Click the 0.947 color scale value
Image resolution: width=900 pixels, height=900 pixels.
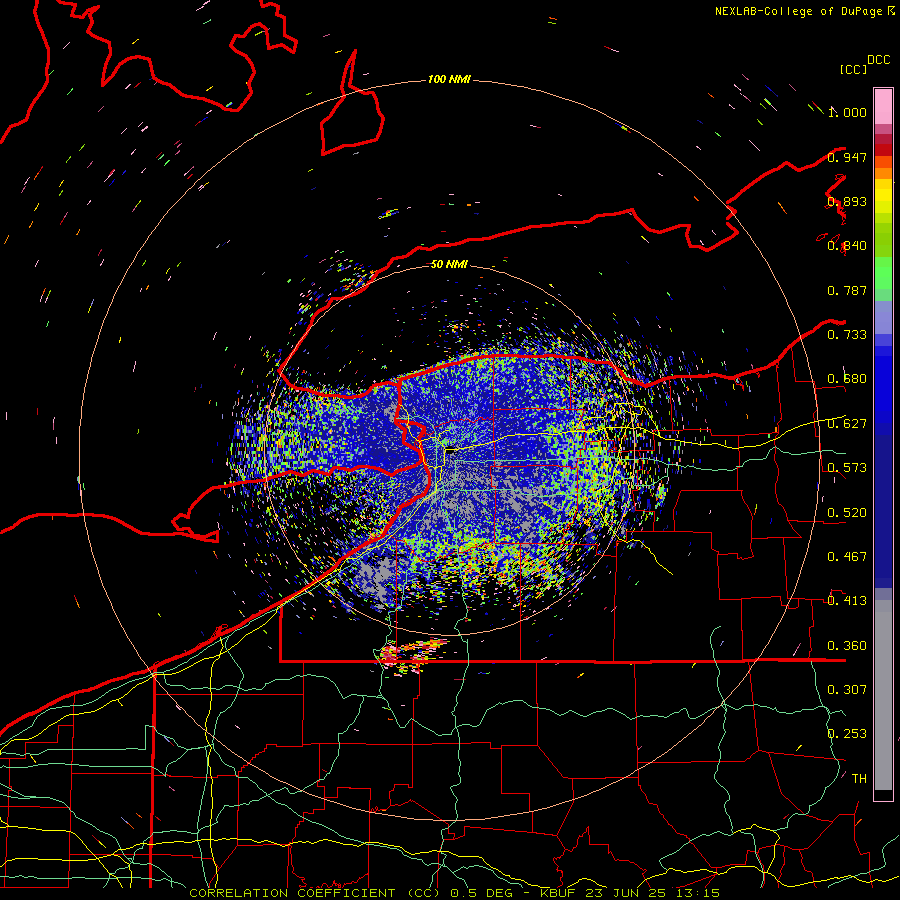847,157
